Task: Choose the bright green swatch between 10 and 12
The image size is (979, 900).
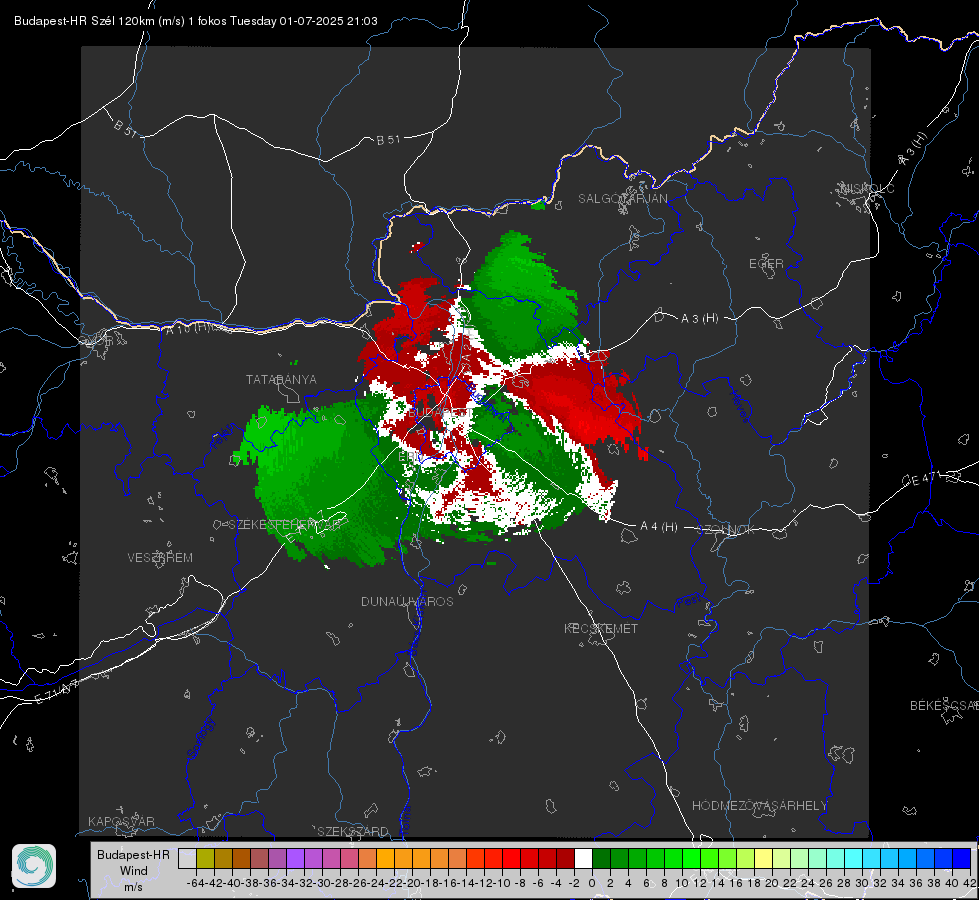Action: point(691,859)
